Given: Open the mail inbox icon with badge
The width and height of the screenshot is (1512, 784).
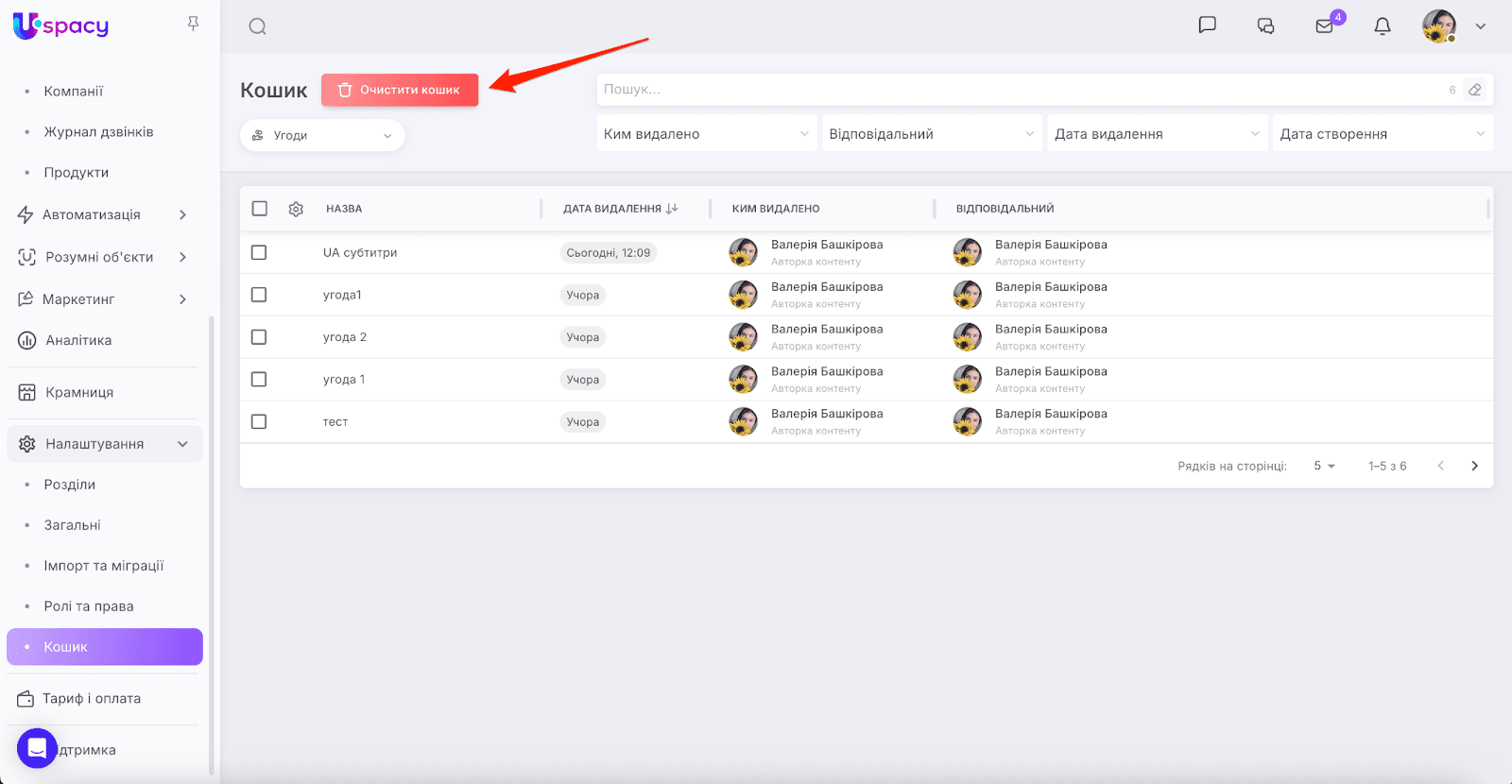Looking at the screenshot, I should pyautogui.click(x=1325, y=26).
